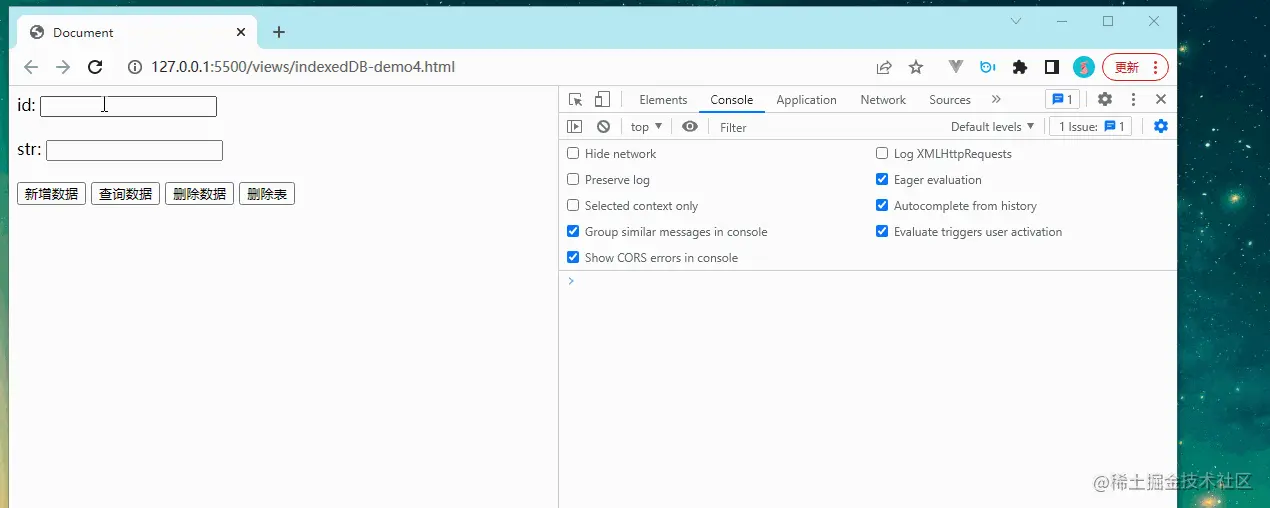This screenshot has height=508, width=1270.
Task: Open DevTools settings gear
Action: 1105,100
